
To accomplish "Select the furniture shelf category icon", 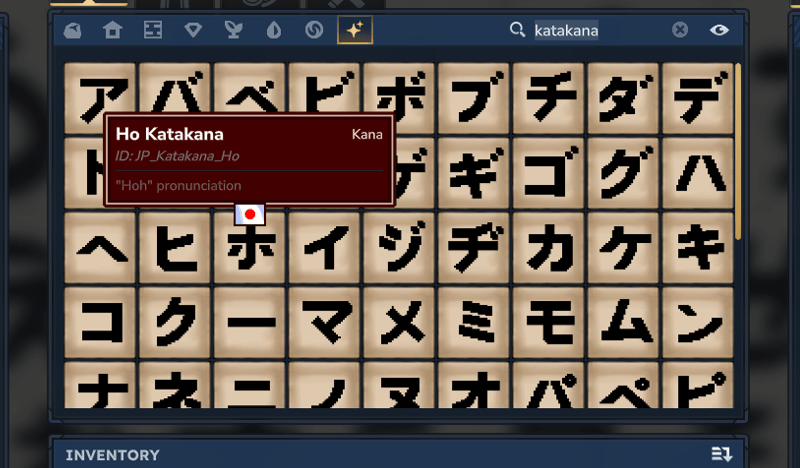I will click(x=153, y=30).
